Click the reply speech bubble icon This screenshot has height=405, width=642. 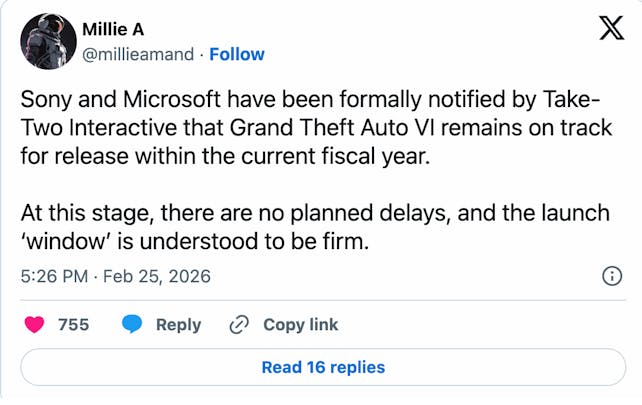coord(133,325)
